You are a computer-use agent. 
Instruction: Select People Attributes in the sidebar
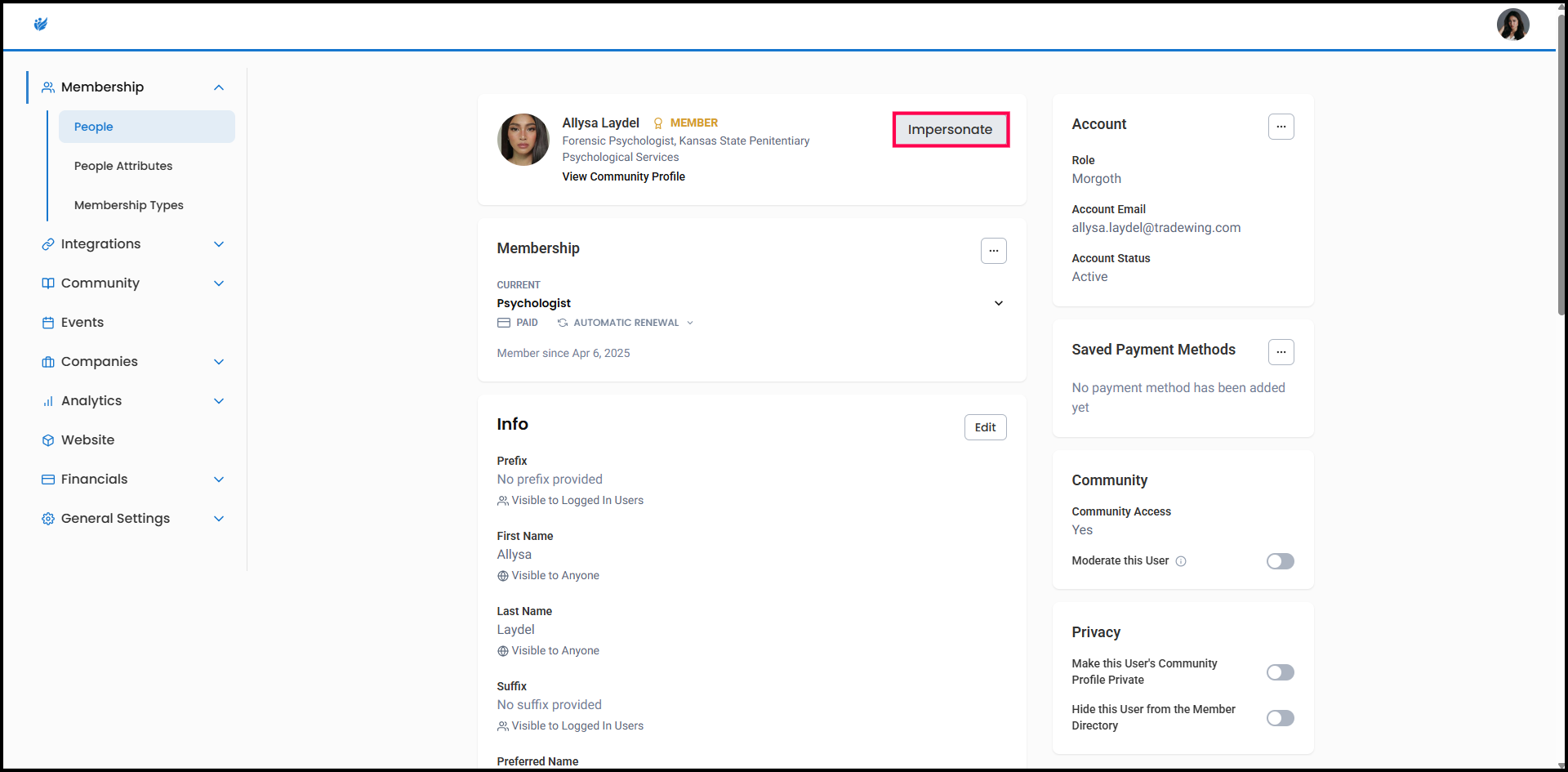click(123, 166)
